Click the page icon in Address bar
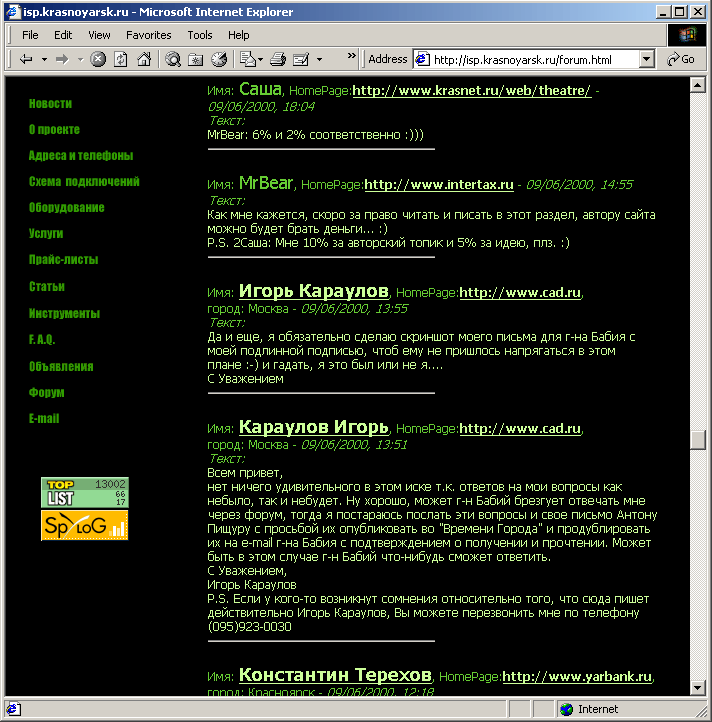This screenshot has width=712, height=722. [422, 59]
